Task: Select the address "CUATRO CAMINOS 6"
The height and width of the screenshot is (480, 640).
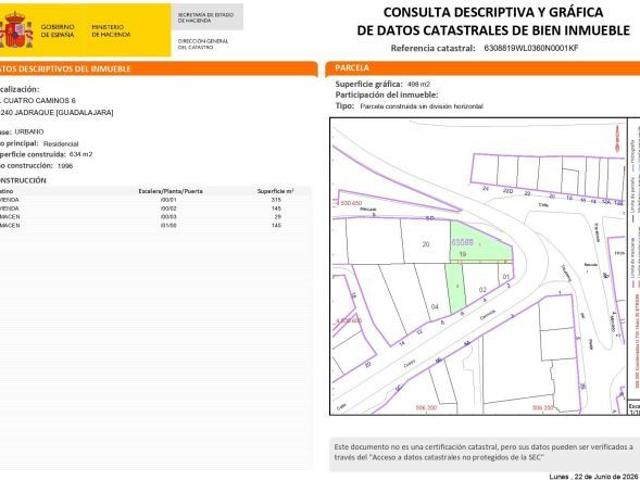Action: (x=39, y=100)
